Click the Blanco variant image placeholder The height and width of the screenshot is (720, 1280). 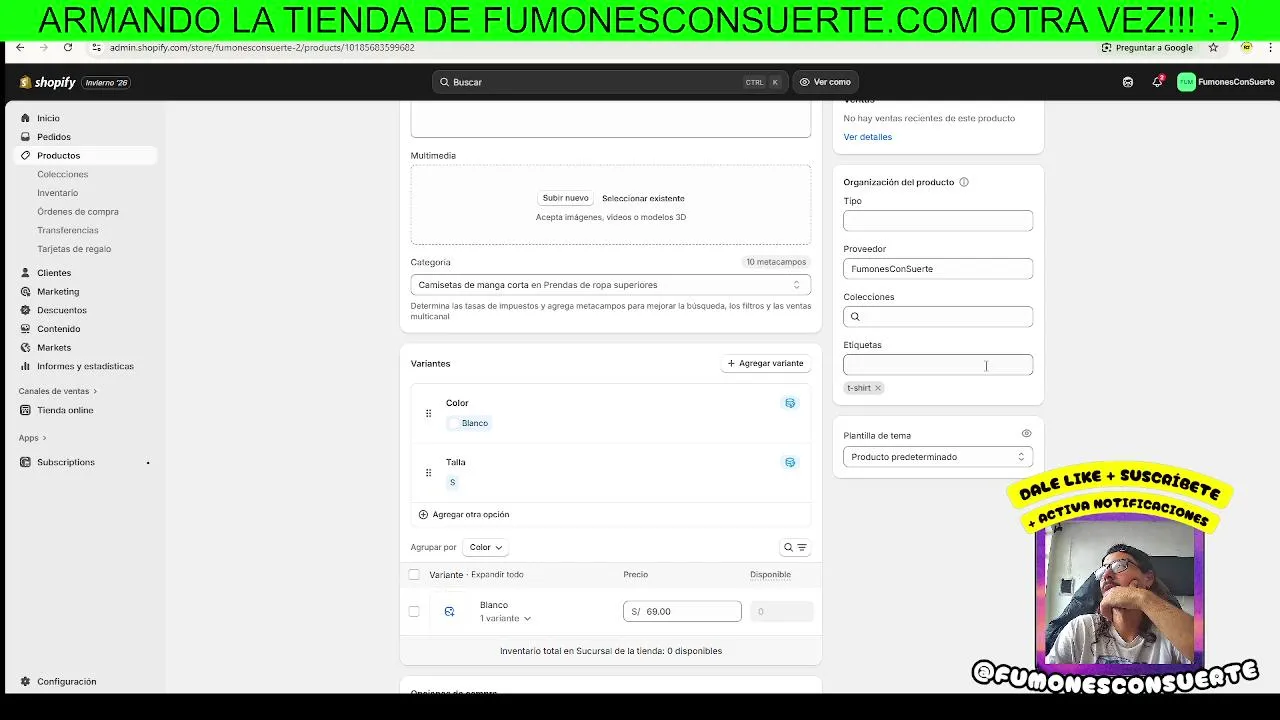point(449,611)
